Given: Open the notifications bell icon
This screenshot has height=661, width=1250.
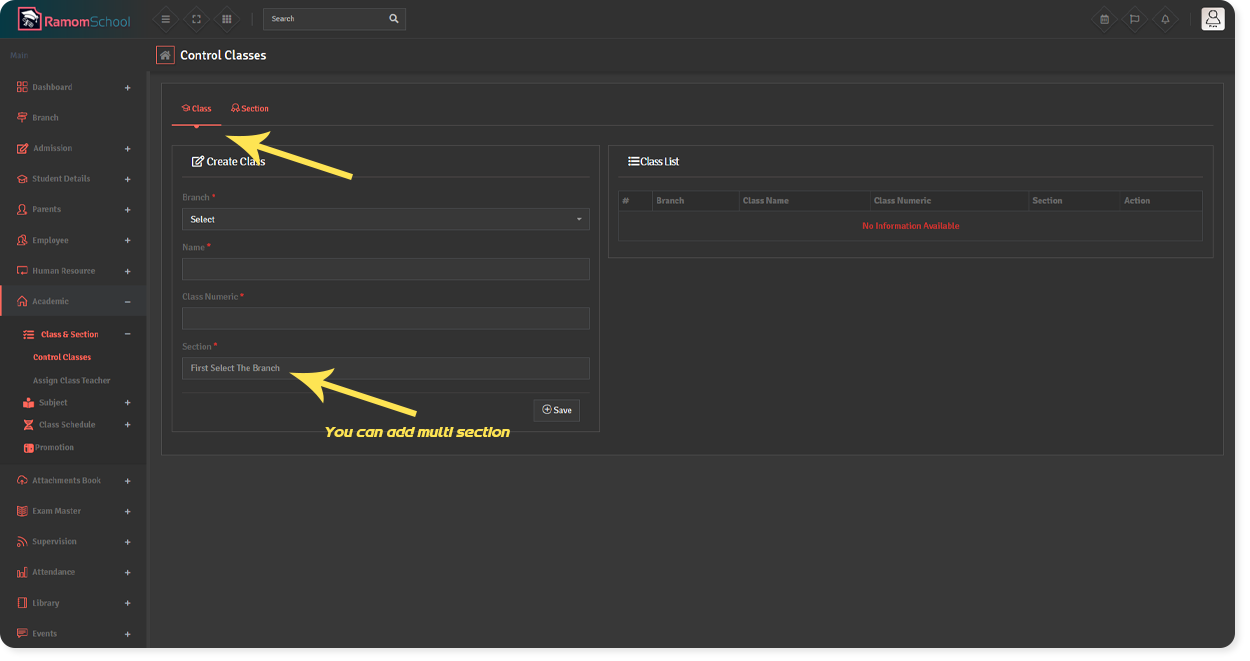Looking at the screenshot, I should click(x=1165, y=19).
